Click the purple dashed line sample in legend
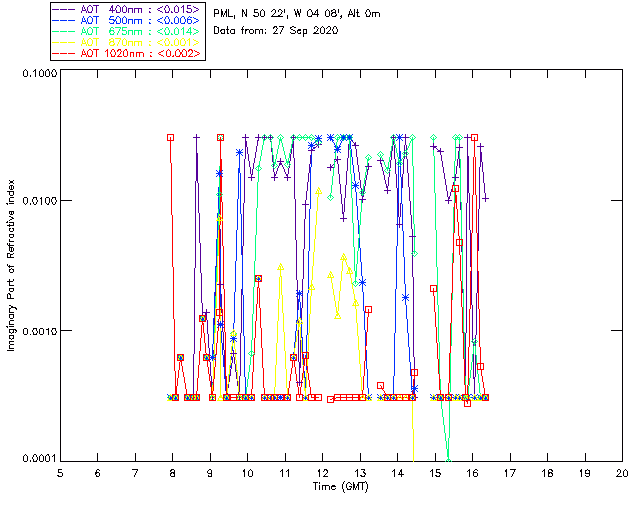This screenshot has height=512, width=640. pos(64,9)
